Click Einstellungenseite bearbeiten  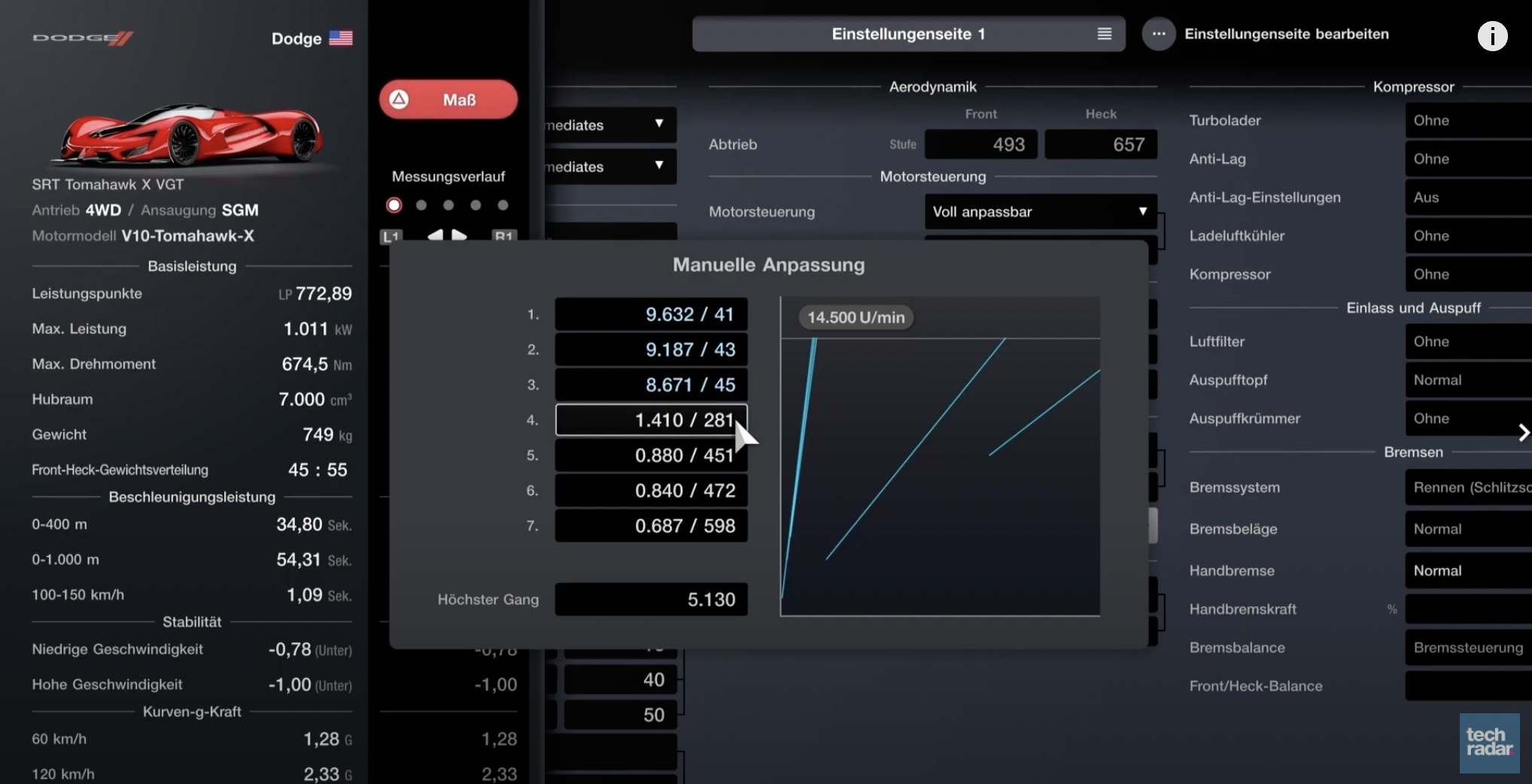tap(1287, 34)
